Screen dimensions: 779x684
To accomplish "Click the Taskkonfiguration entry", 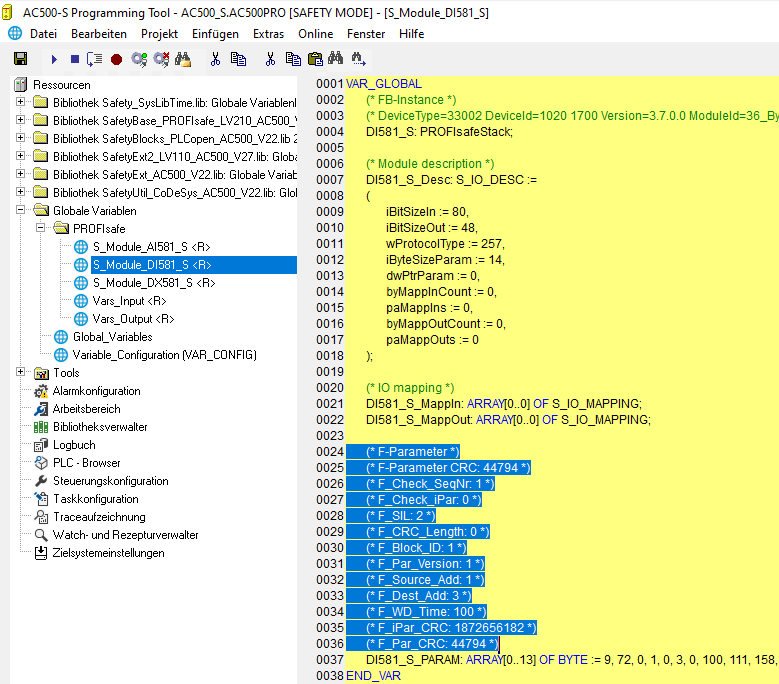I will point(95,499).
